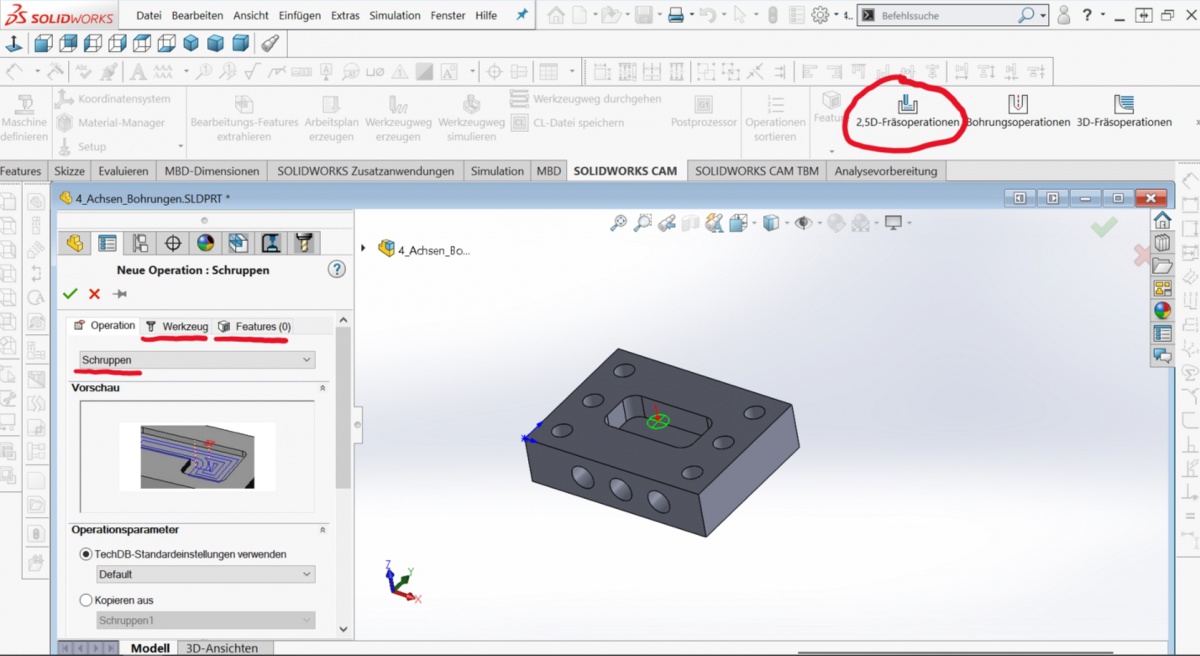Switch to the Werkzeug tab
Image resolution: width=1200 pixels, height=656 pixels.
click(x=177, y=326)
